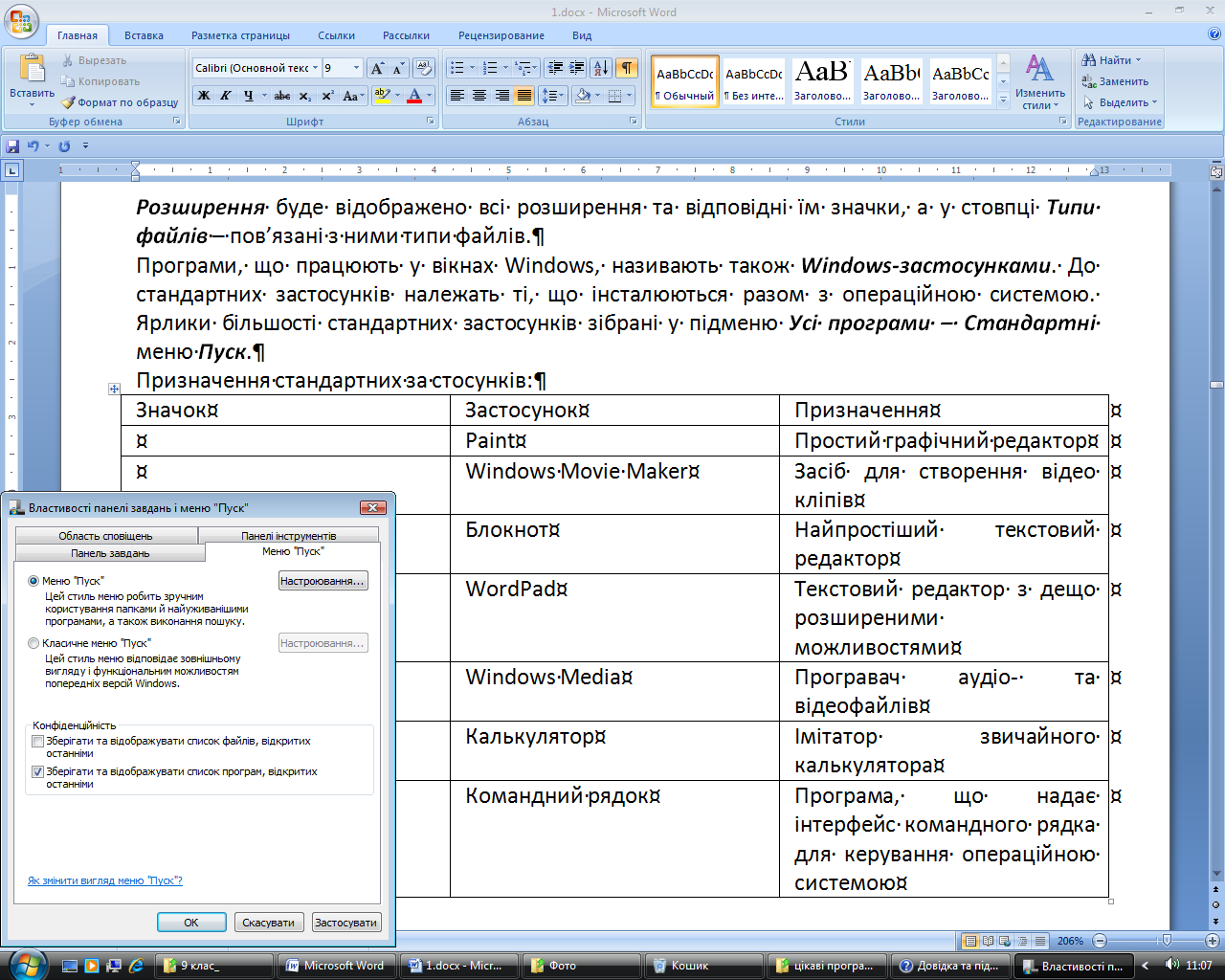Screen dimensions: 1225x980
Task: Click the active Настроювання button
Action: pyautogui.click(x=323, y=581)
